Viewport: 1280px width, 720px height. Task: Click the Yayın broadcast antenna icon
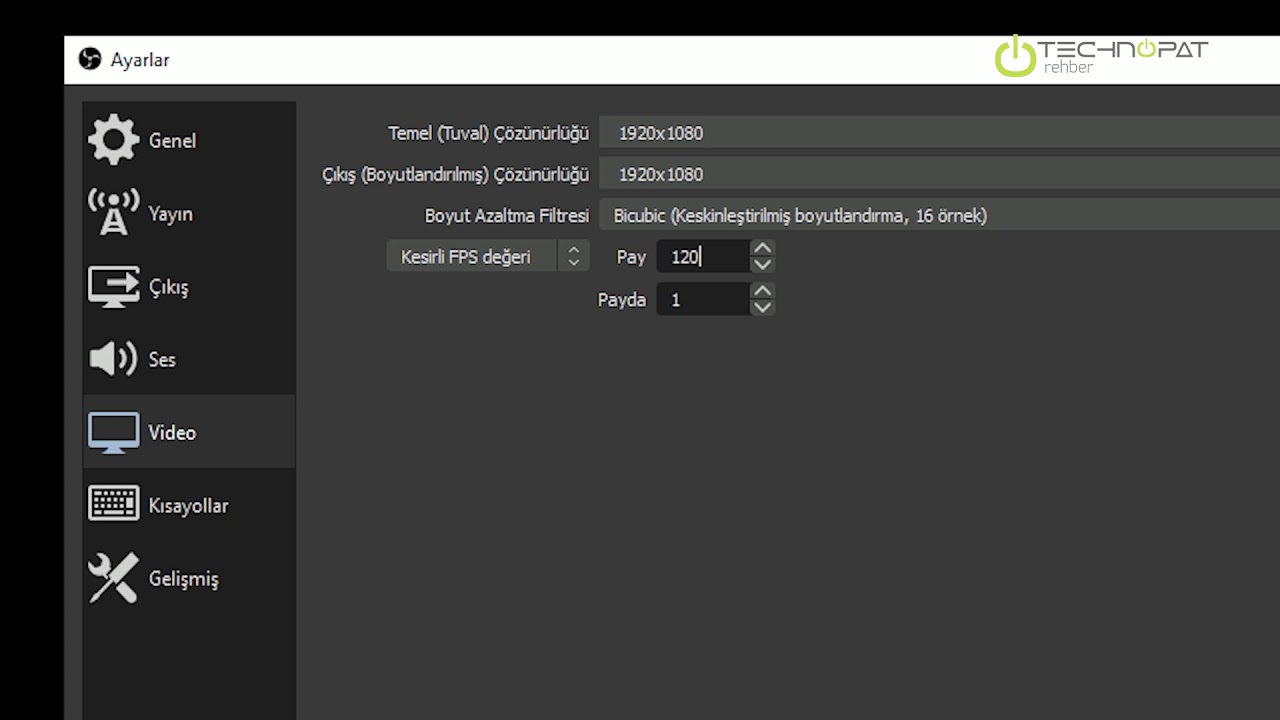[x=114, y=213]
